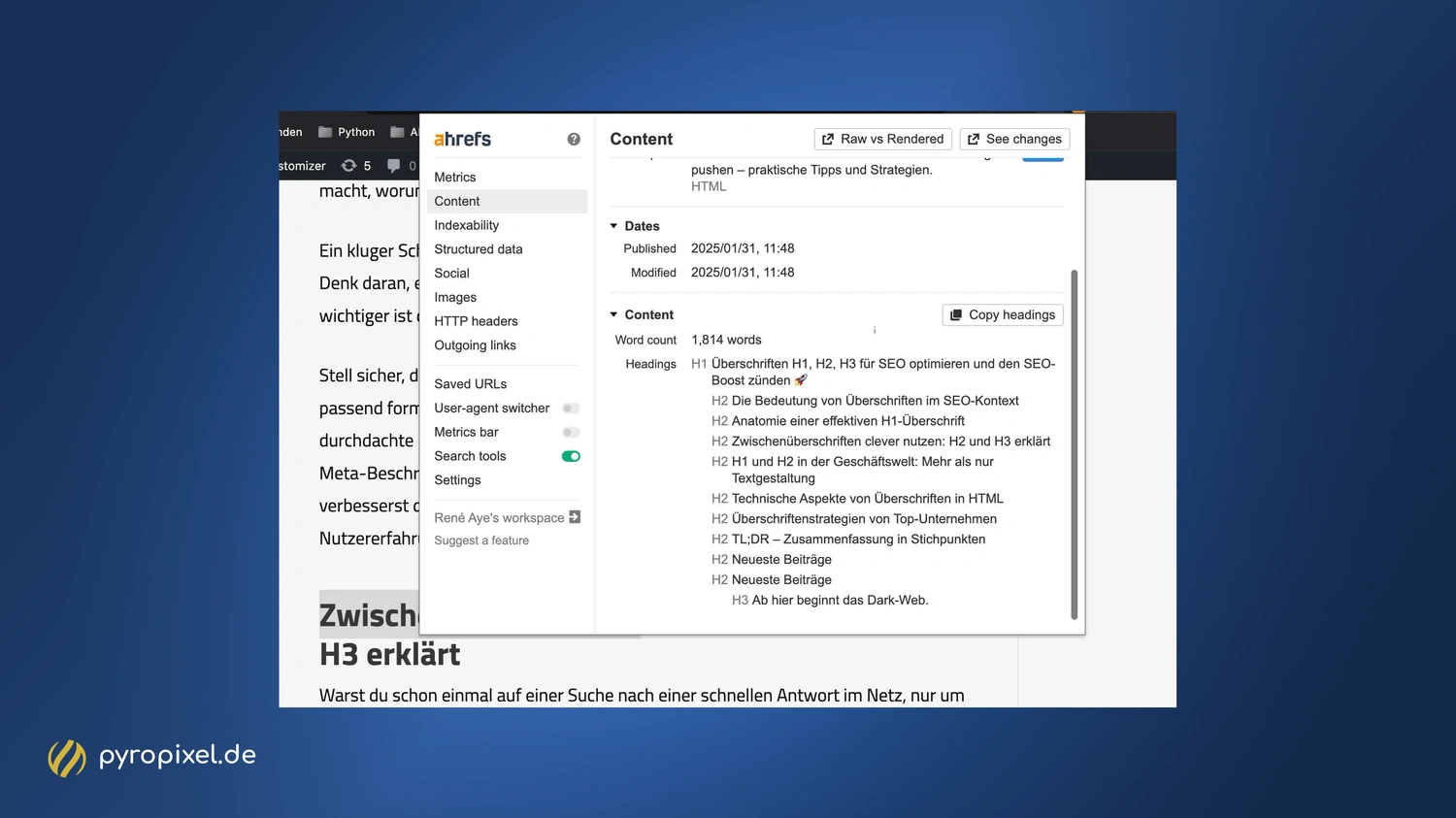Open René Aye's workspace link

(499, 517)
